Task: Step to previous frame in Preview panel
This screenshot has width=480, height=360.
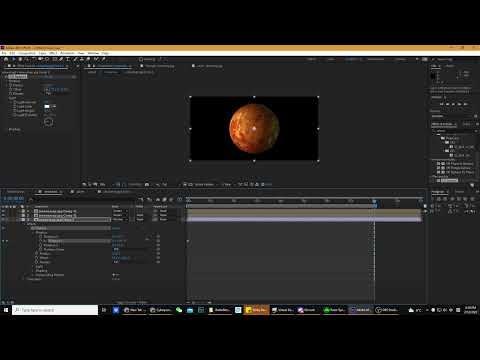Action: [x=448, y=104]
